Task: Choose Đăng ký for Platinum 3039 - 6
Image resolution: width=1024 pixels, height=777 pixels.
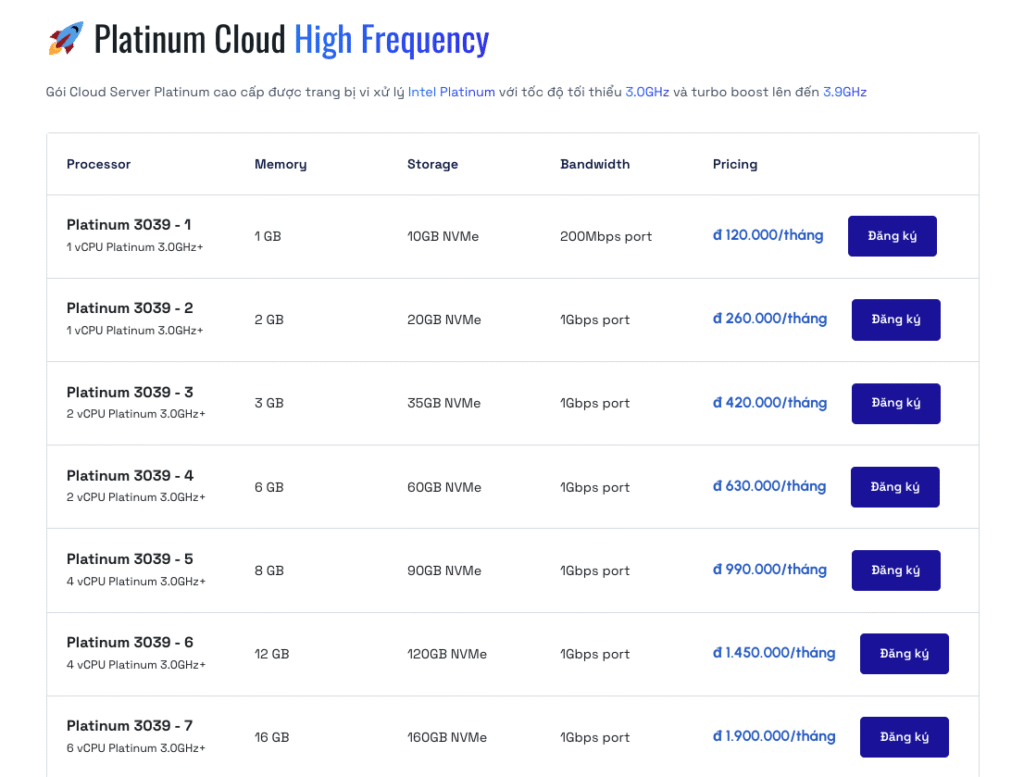Action: pos(904,654)
